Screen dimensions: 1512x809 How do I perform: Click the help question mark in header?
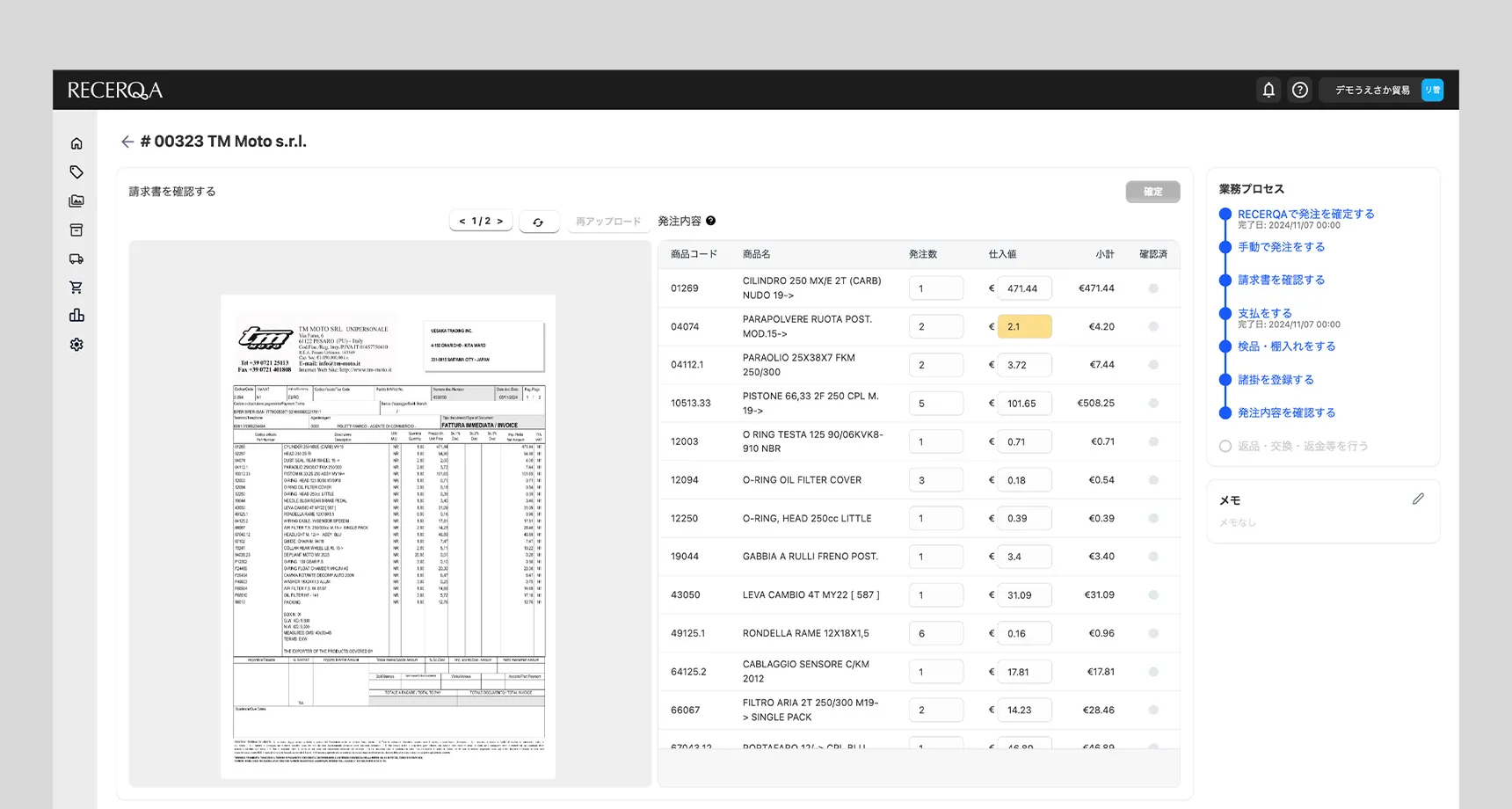pyautogui.click(x=1300, y=90)
